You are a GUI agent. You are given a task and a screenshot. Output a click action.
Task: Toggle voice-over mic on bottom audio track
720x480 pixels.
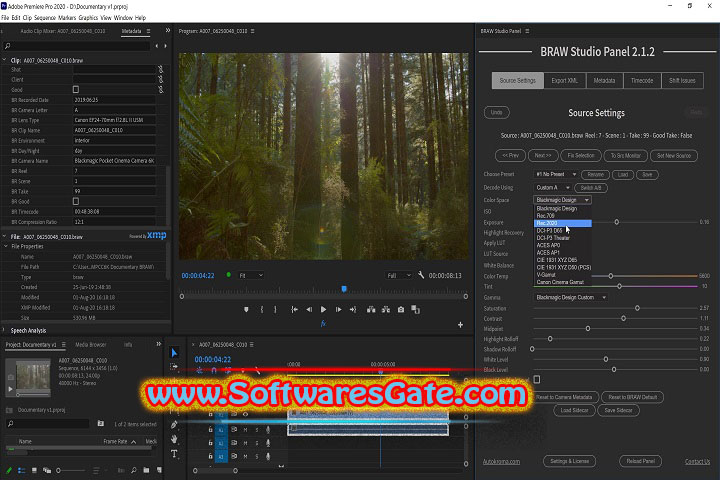click(268, 457)
